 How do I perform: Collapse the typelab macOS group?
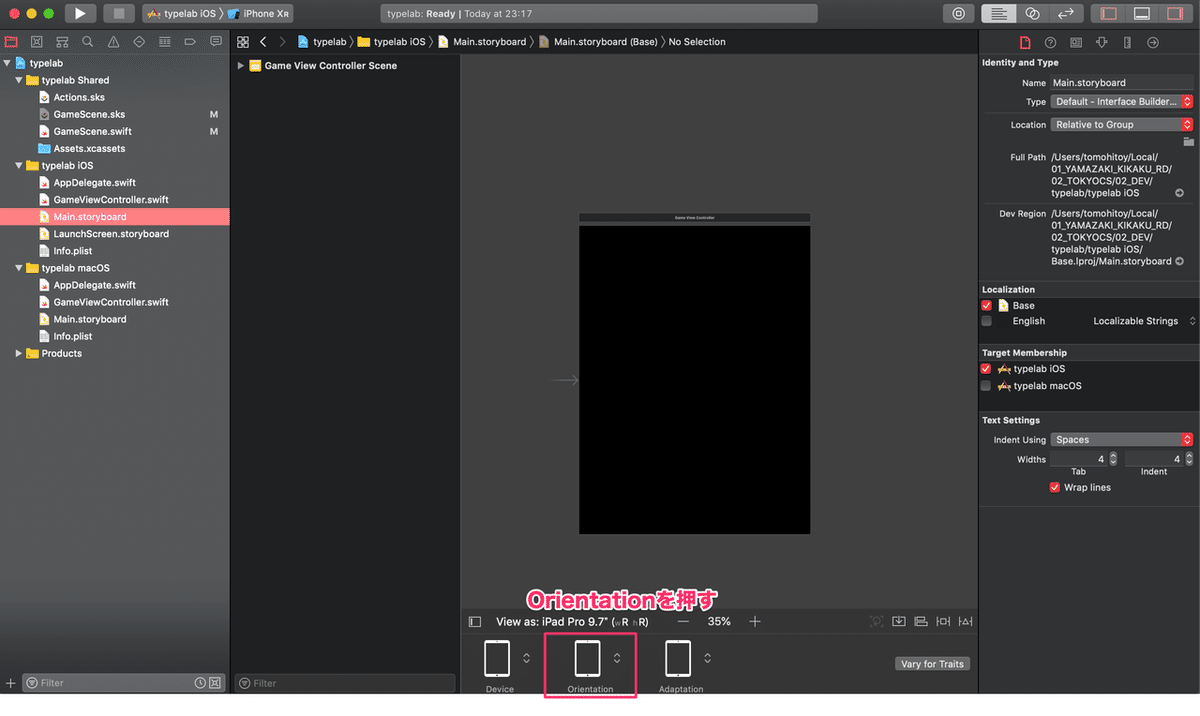(x=19, y=268)
